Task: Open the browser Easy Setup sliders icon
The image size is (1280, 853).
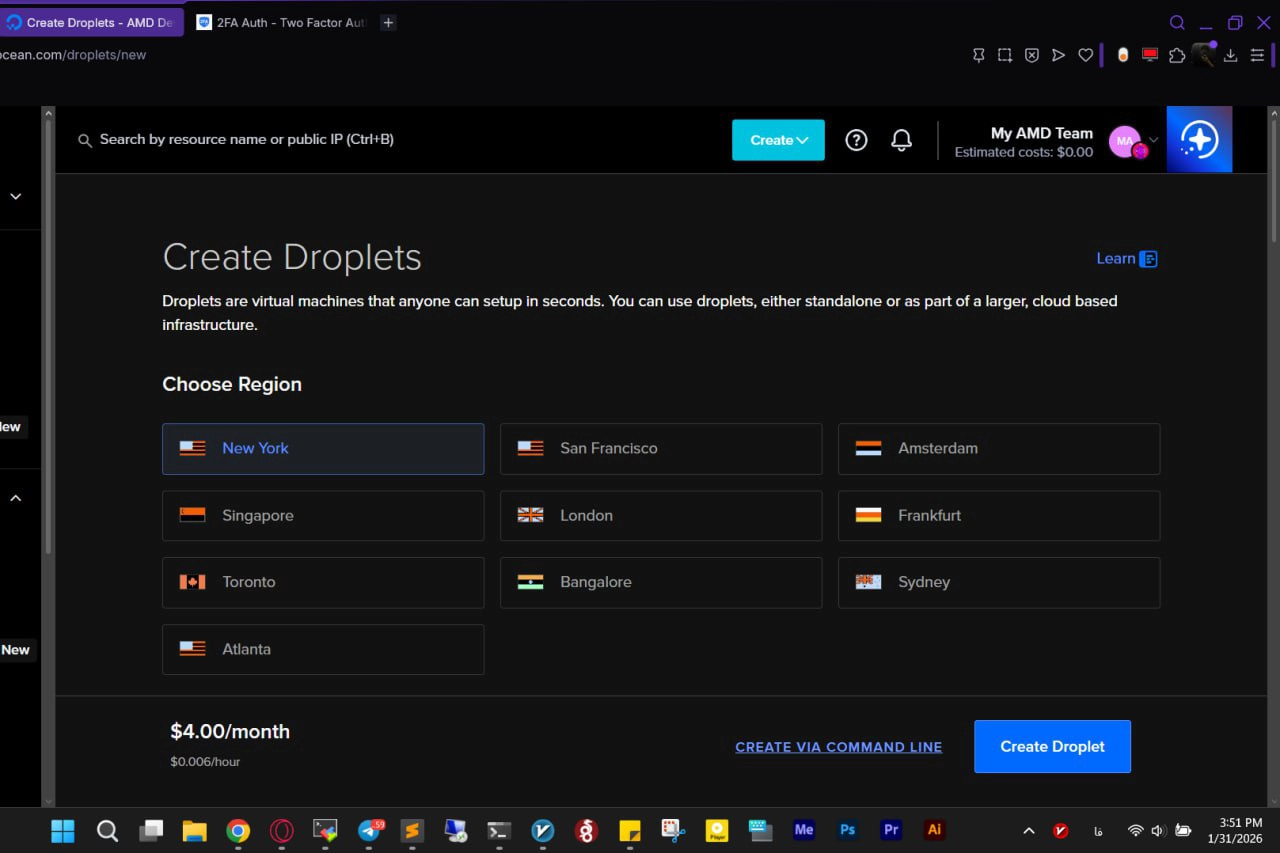Action: point(1257,55)
